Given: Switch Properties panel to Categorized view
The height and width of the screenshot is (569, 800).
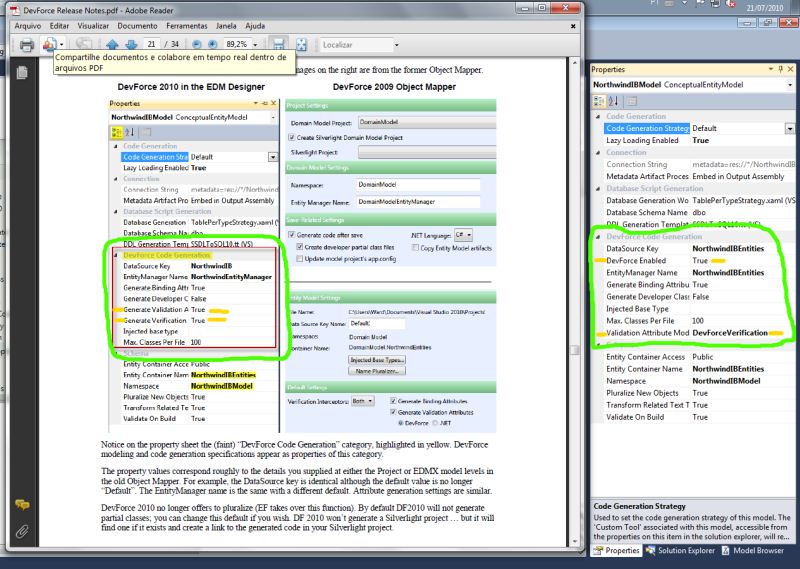Looking at the screenshot, I should click(x=599, y=101).
